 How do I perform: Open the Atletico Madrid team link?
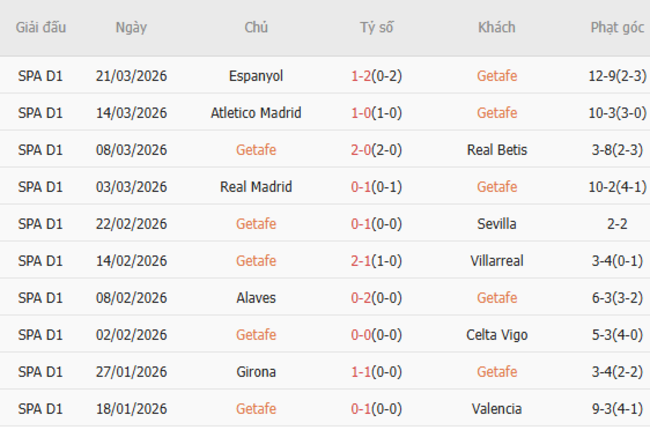click(256, 113)
